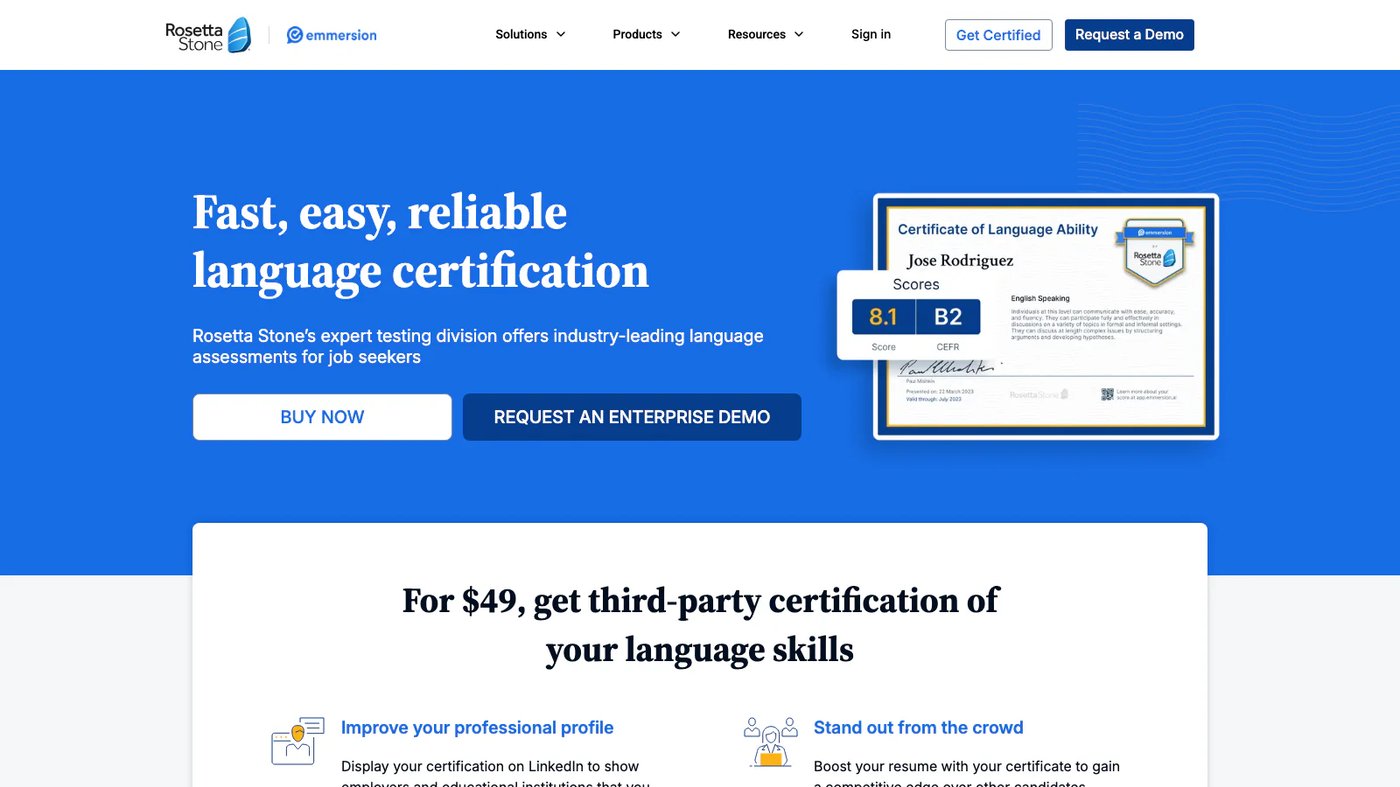Click the Scores card showing 8.1 B2
Image resolution: width=1400 pixels, height=787 pixels.
pos(916,315)
